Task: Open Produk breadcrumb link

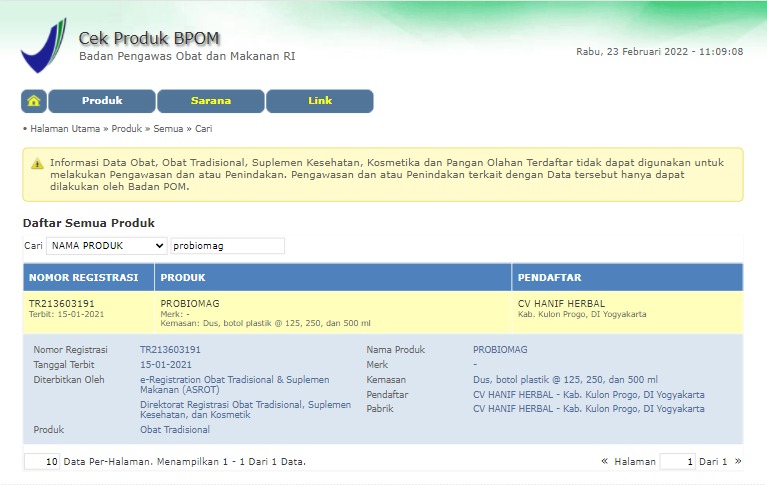Action: [127, 129]
